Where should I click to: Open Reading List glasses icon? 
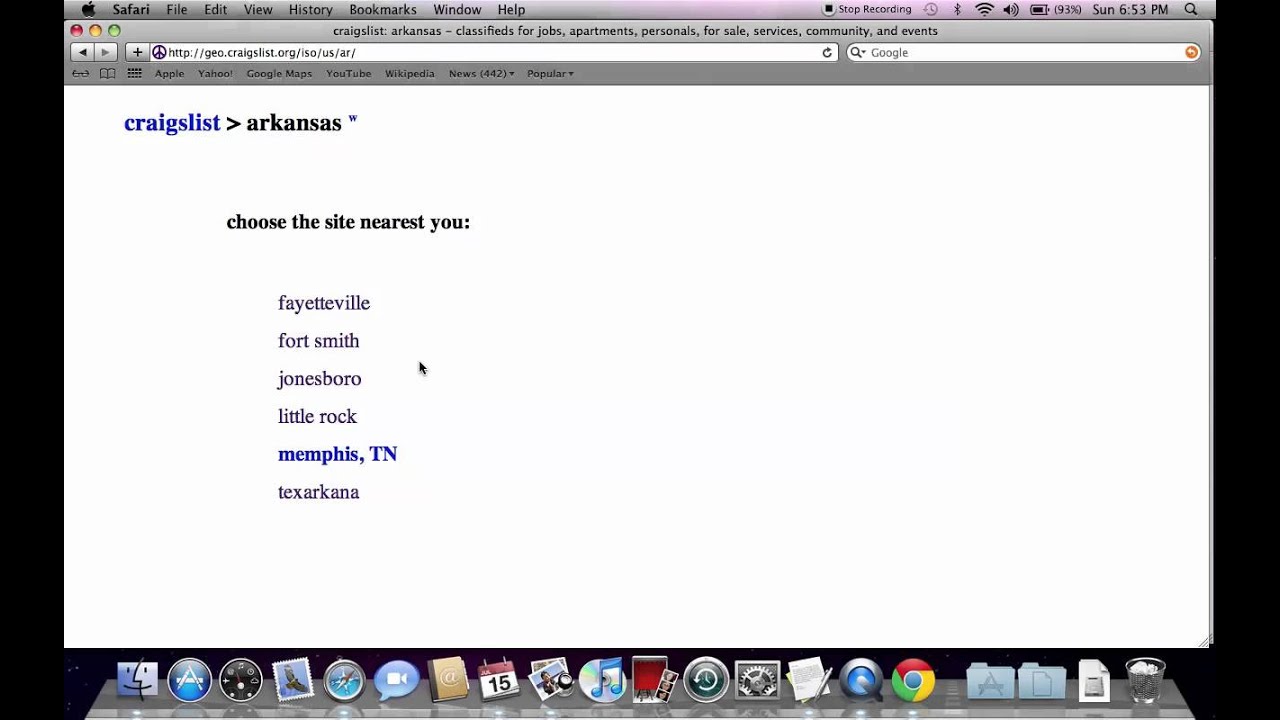(x=81, y=73)
